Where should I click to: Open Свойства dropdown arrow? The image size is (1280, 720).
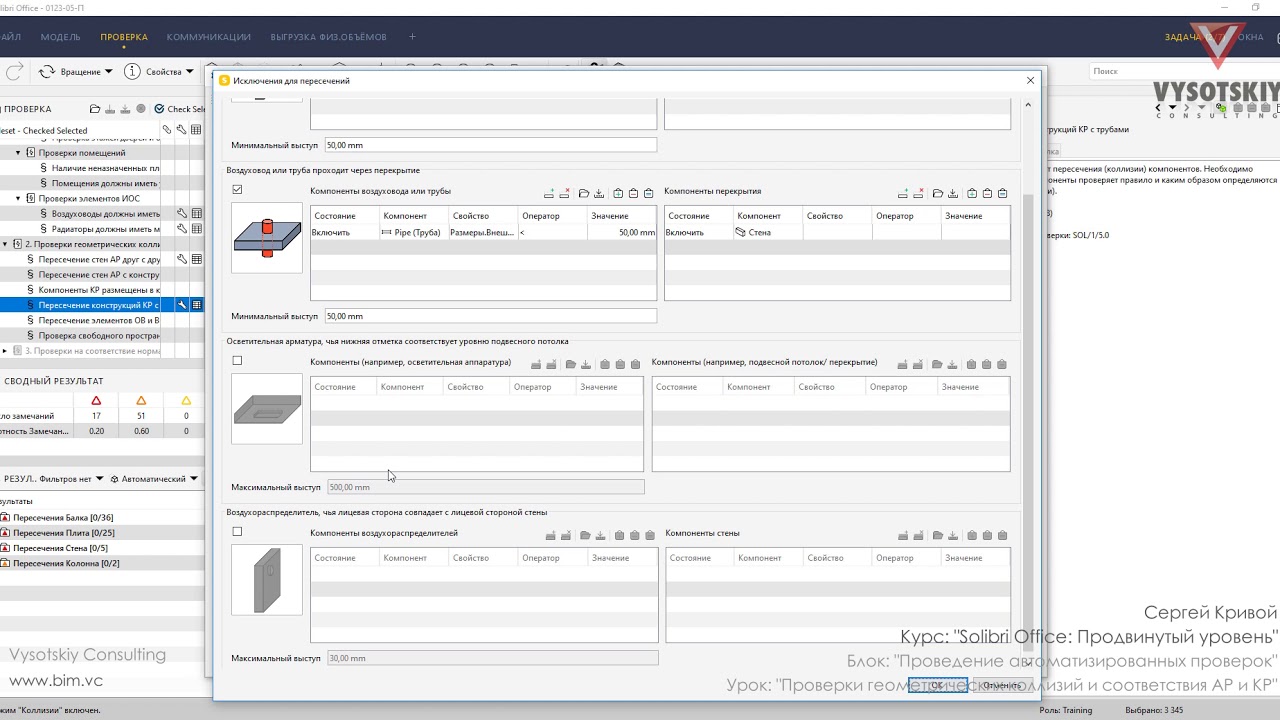click(x=190, y=72)
